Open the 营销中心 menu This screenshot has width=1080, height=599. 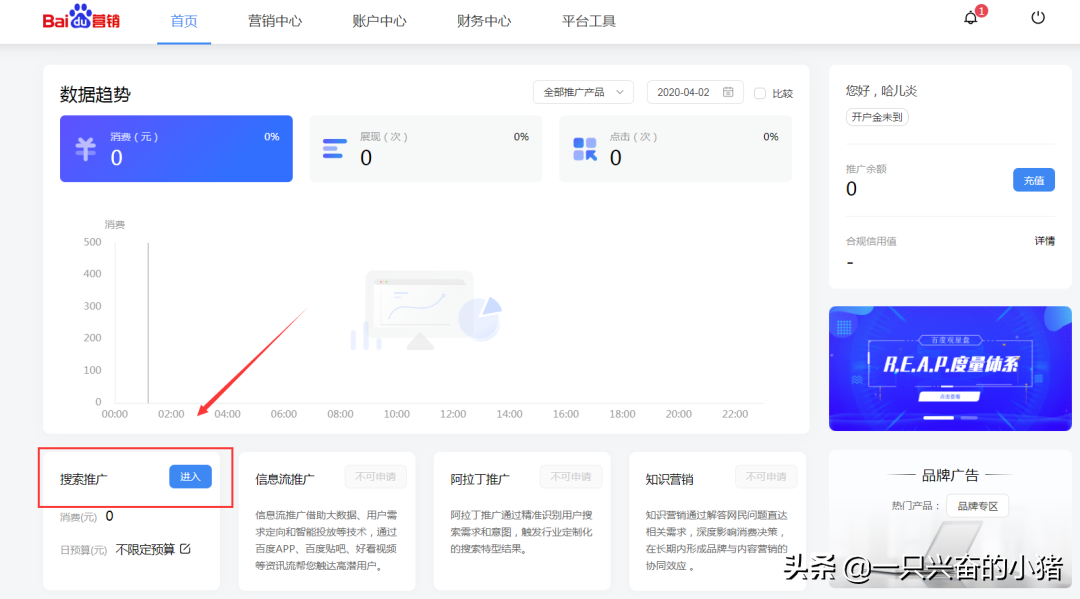[x=275, y=21]
